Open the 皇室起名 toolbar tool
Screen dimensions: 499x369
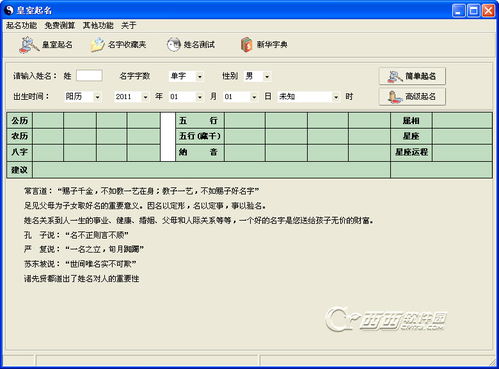(x=46, y=45)
